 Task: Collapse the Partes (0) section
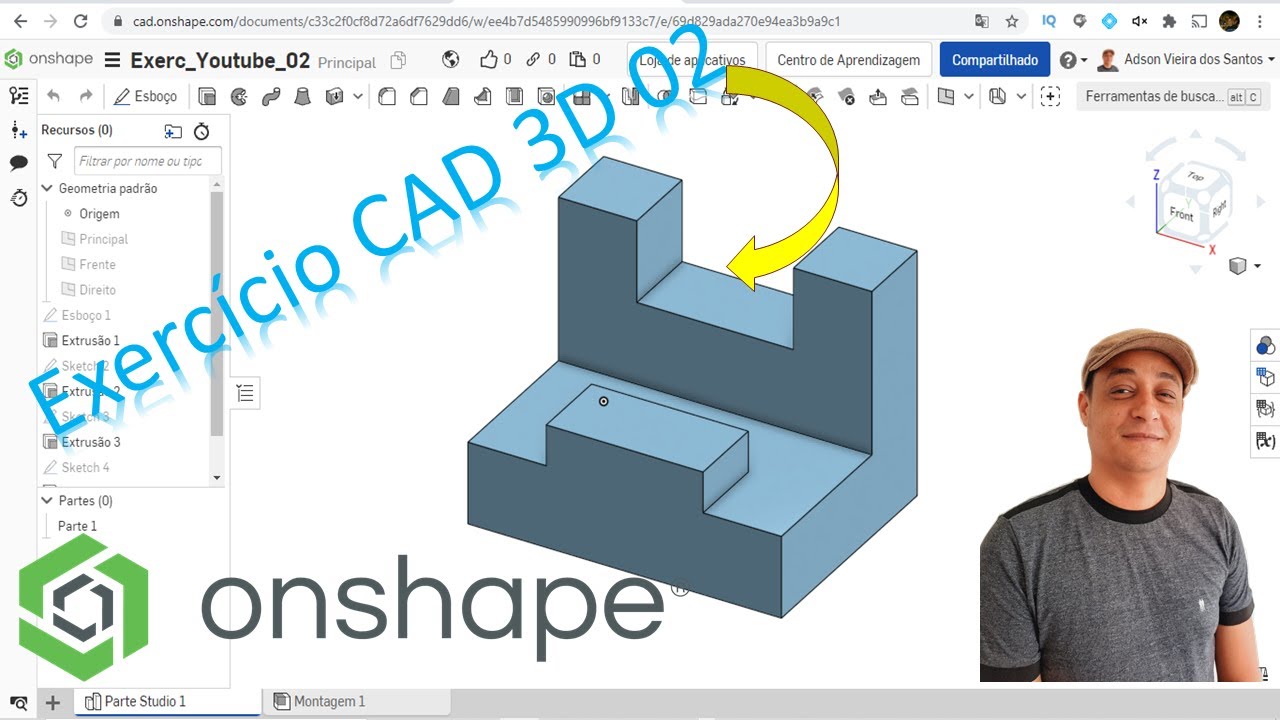47,500
